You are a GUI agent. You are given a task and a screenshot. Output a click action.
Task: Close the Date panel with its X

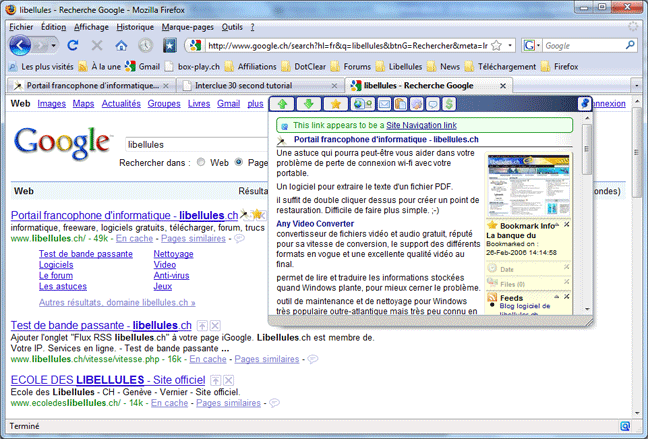pos(567,267)
